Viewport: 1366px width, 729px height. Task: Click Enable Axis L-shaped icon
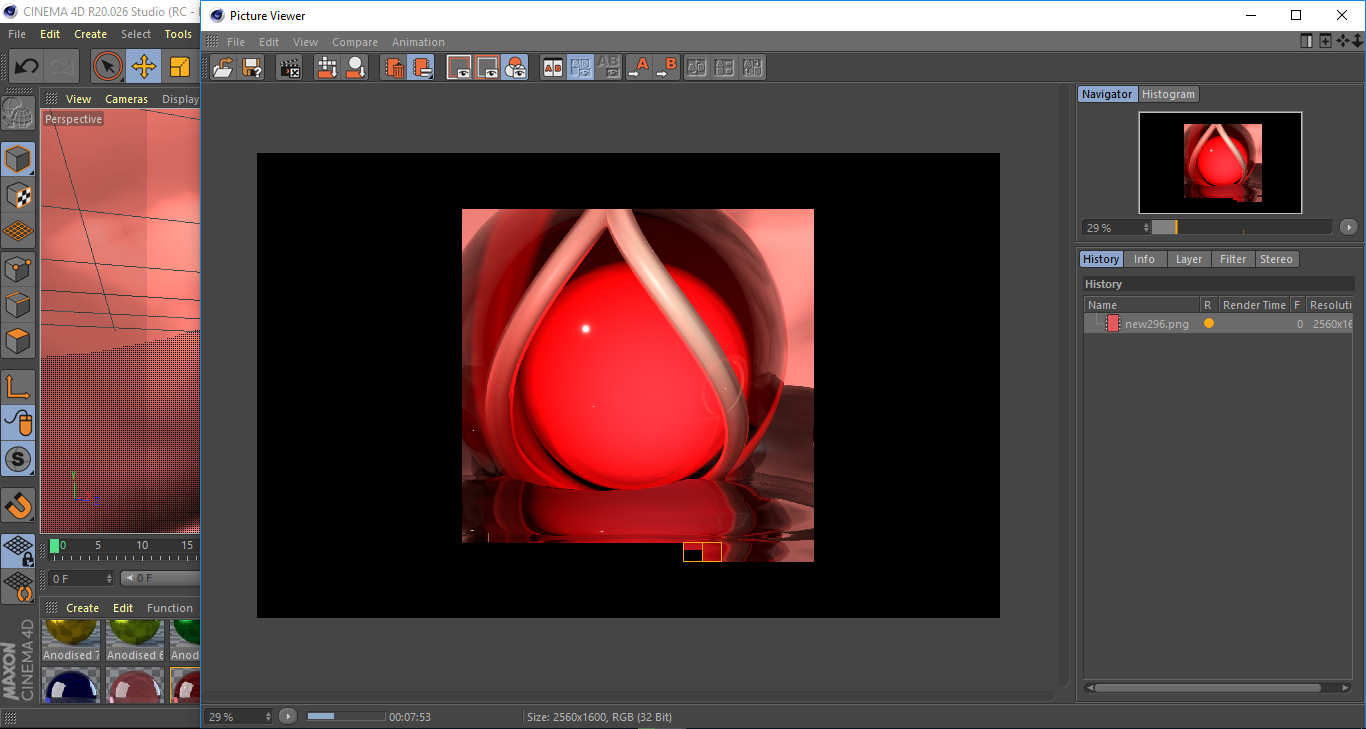tap(17, 386)
